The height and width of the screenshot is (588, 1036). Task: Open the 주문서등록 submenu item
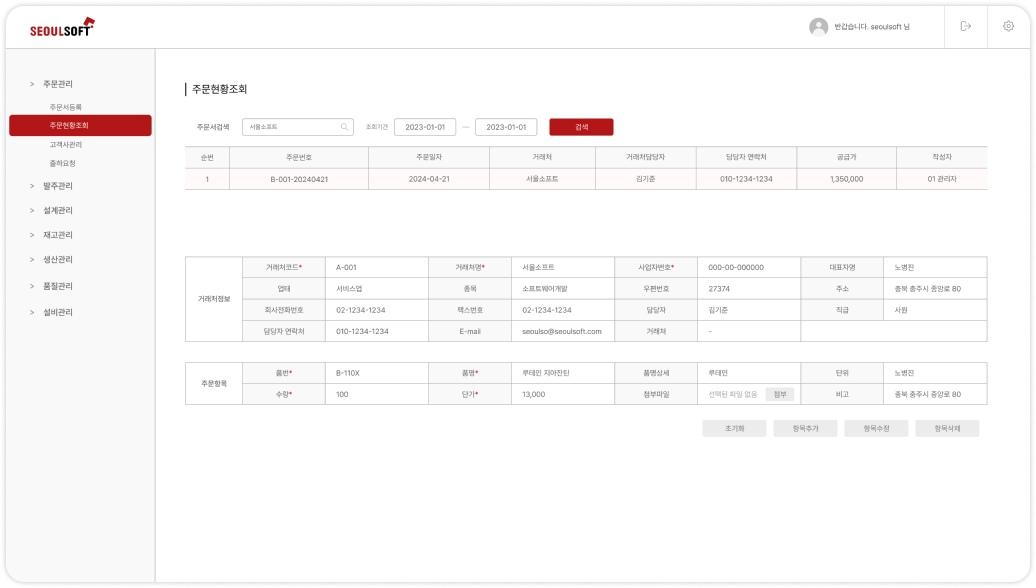[x=65, y=106]
